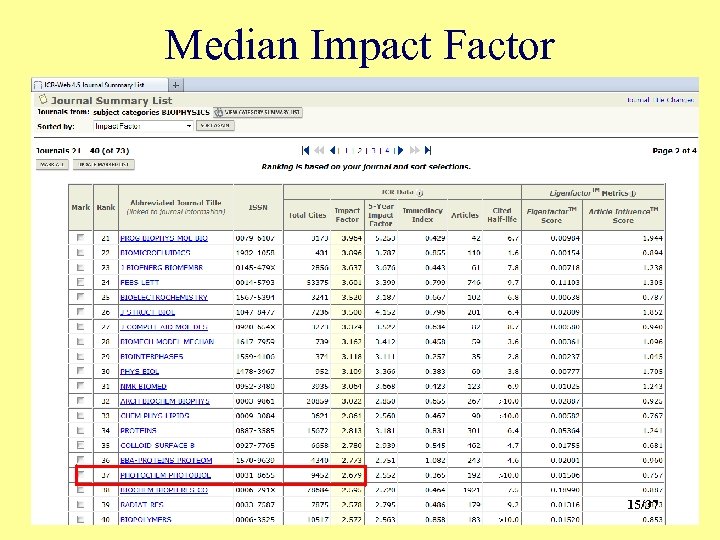This screenshot has width=720, height=540.
Task: Open COLLOID SURFACE B journal link
Action: pos(158,445)
